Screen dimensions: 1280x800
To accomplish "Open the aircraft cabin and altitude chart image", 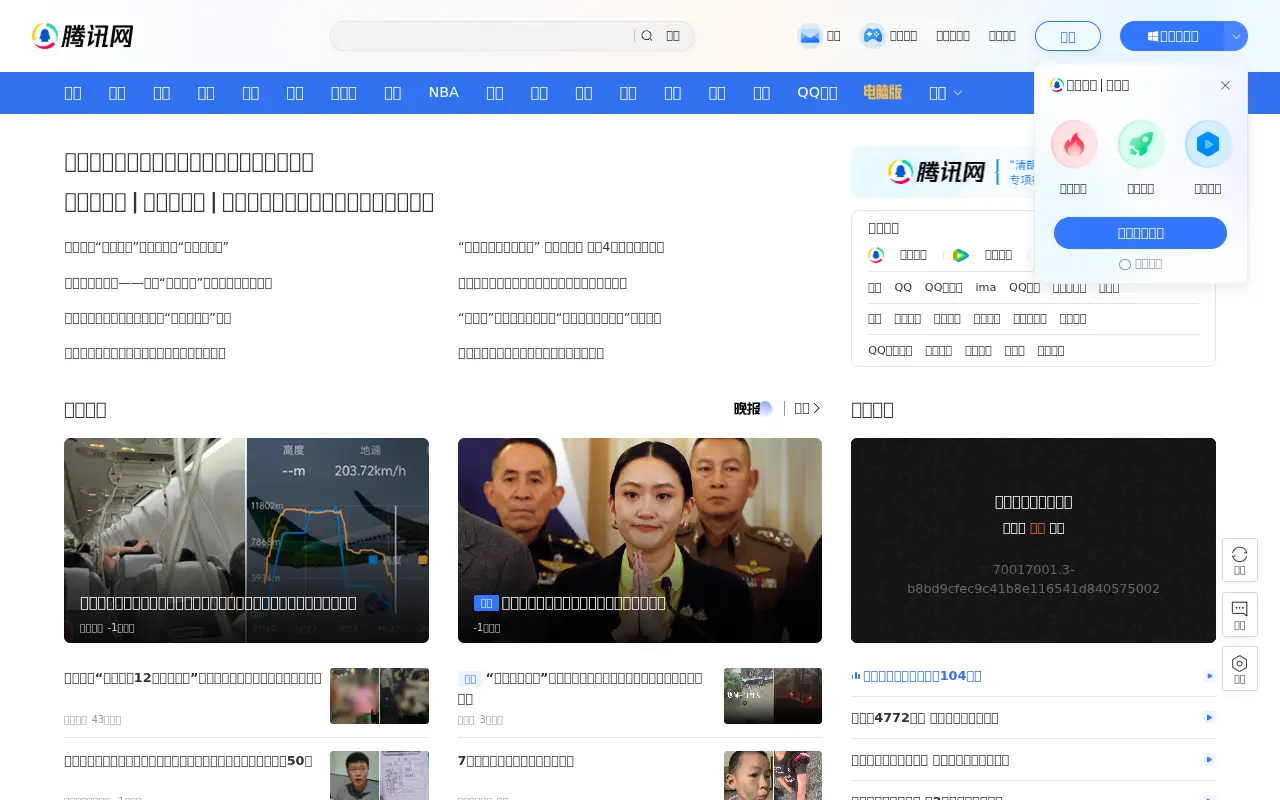I will click(246, 540).
